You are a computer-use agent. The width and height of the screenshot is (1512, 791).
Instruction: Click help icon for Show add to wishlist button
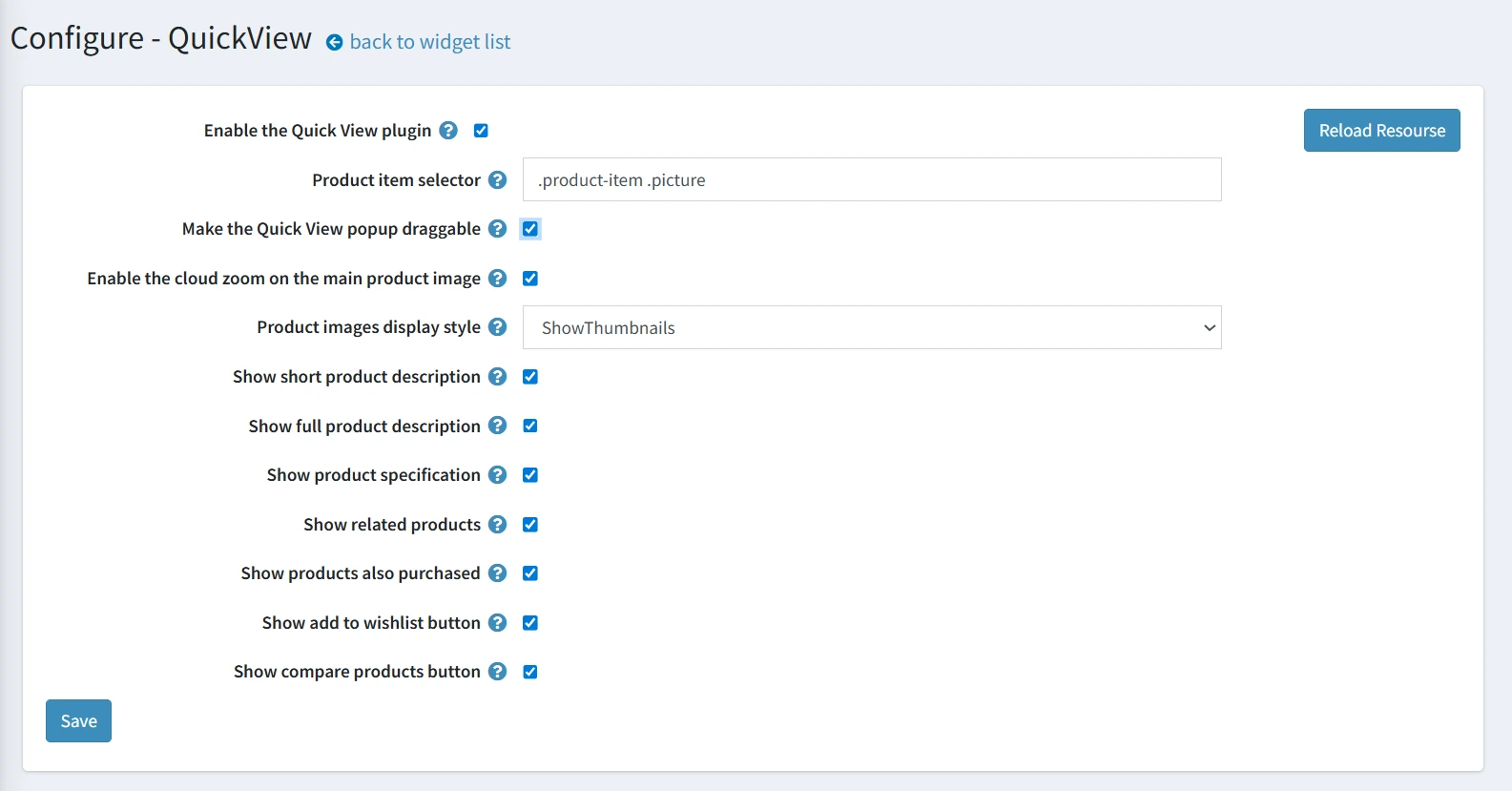pos(497,622)
